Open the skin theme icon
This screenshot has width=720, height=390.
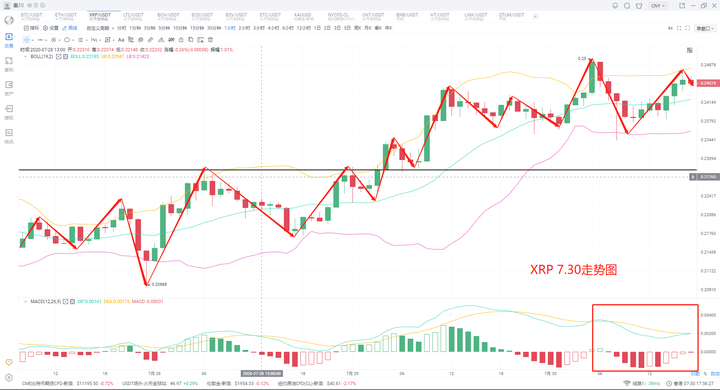click(639, 6)
